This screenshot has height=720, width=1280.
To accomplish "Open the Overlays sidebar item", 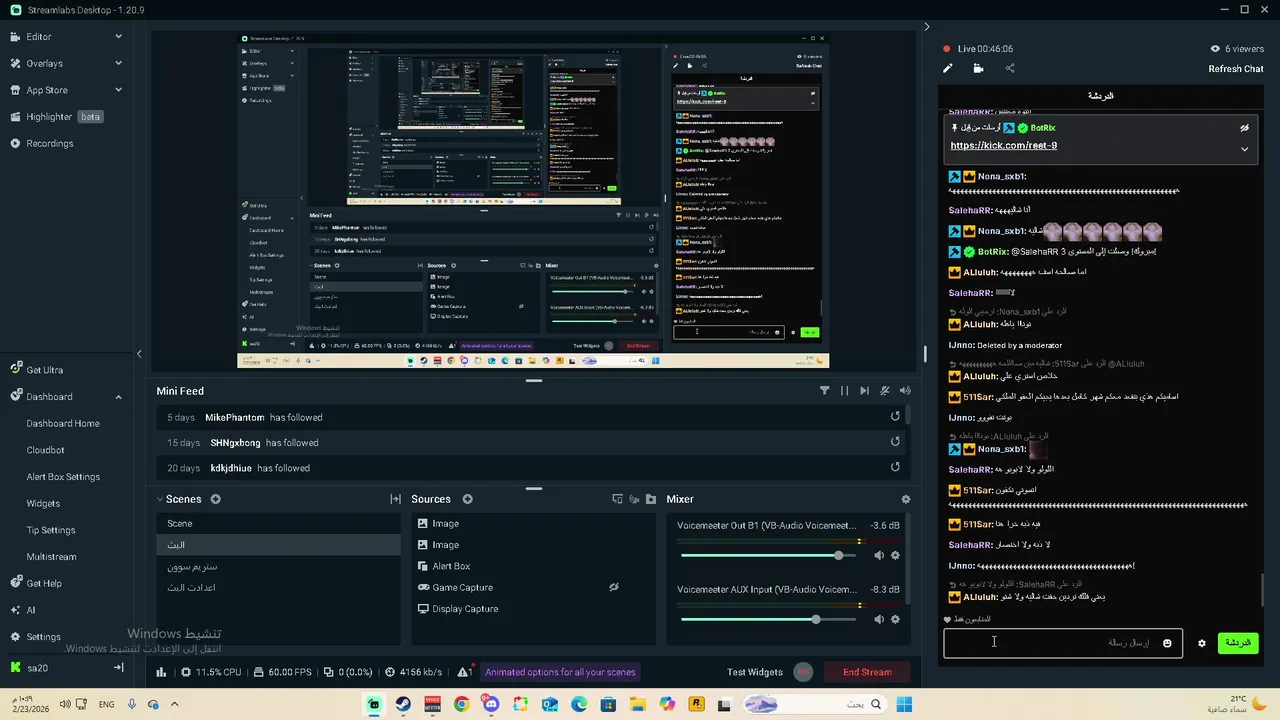I will point(44,63).
